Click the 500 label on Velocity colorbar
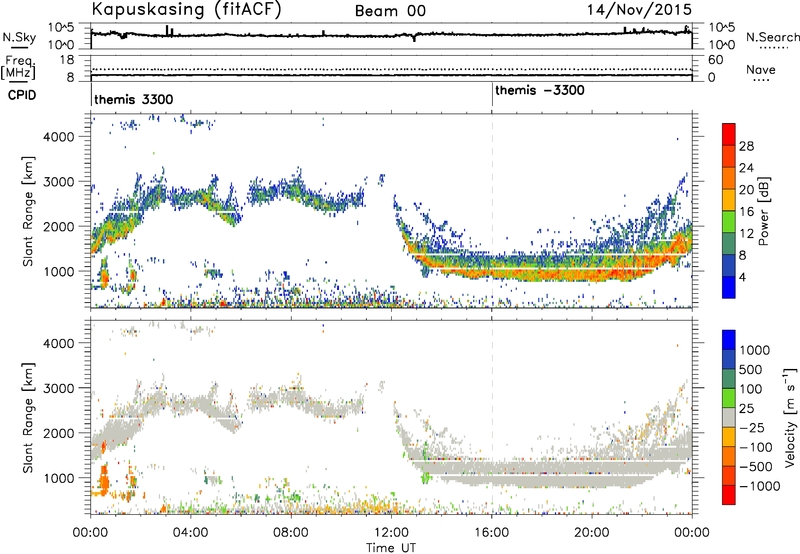This screenshot has height=554, width=800. tap(750, 370)
